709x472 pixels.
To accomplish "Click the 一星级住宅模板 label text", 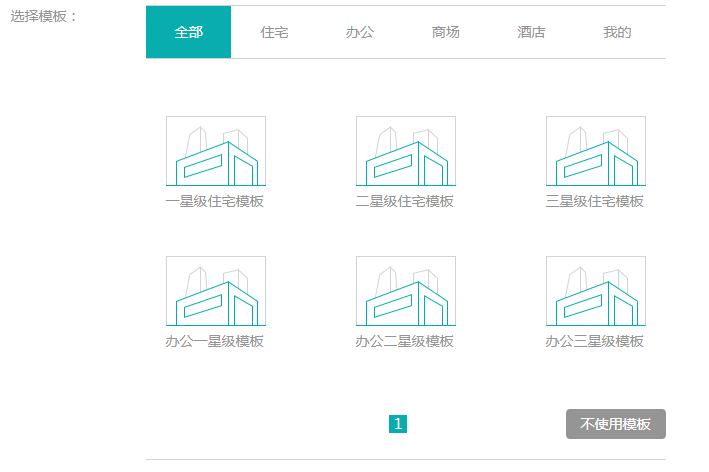I will pyautogui.click(x=215, y=201).
